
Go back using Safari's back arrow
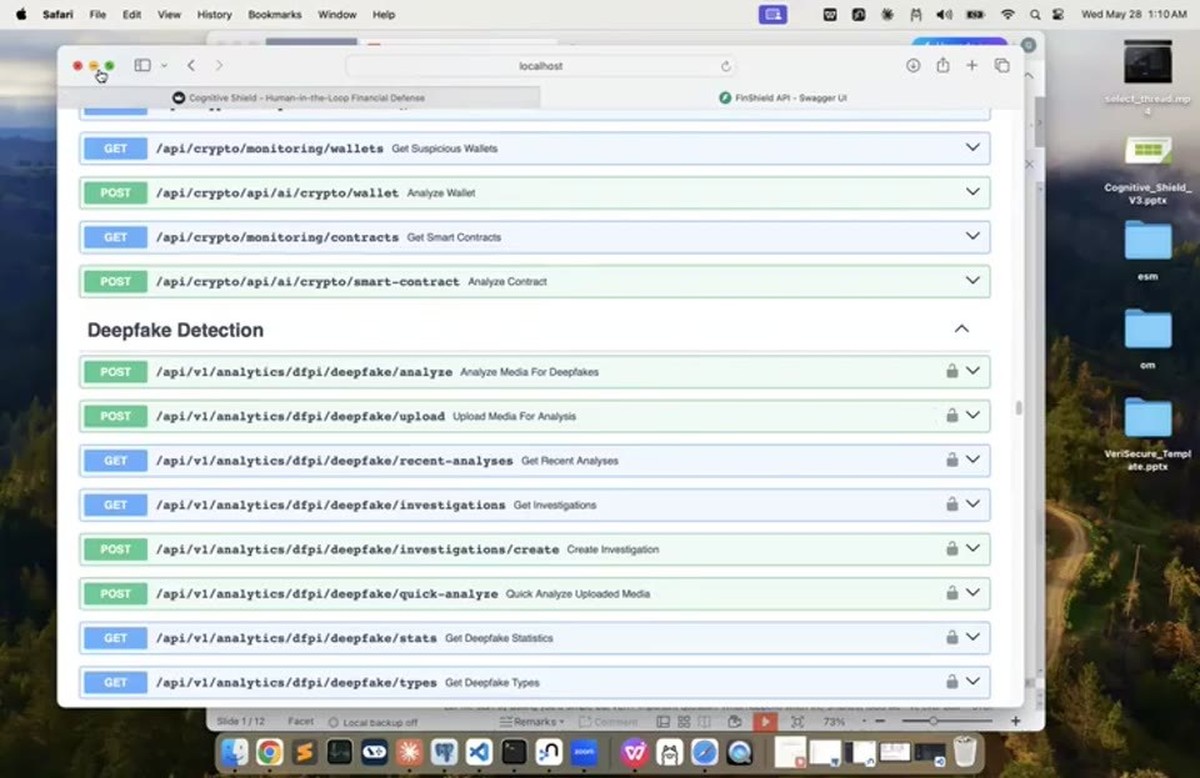click(190, 65)
